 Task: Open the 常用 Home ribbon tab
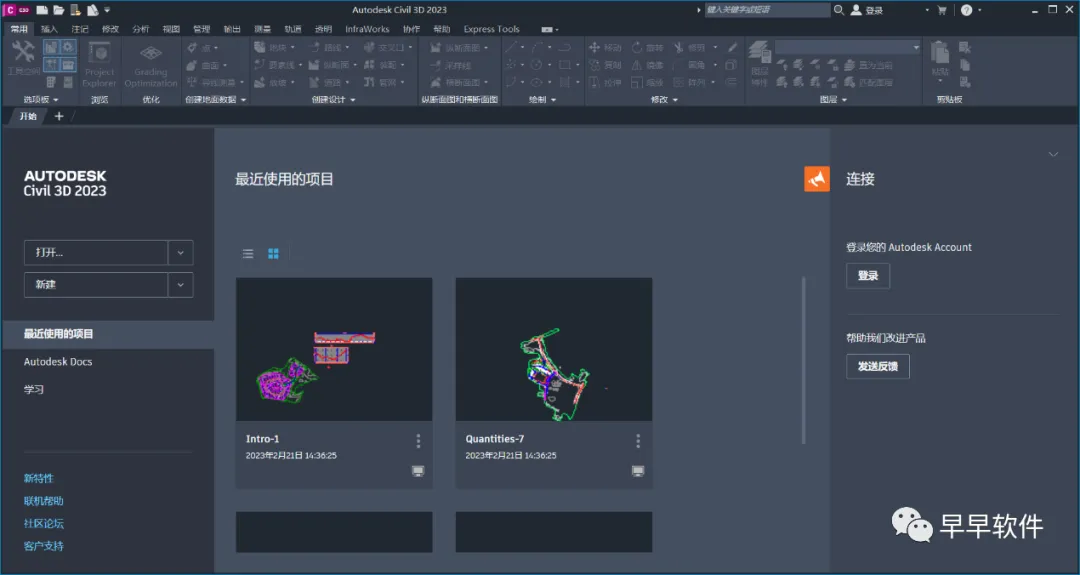click(19, 29)
